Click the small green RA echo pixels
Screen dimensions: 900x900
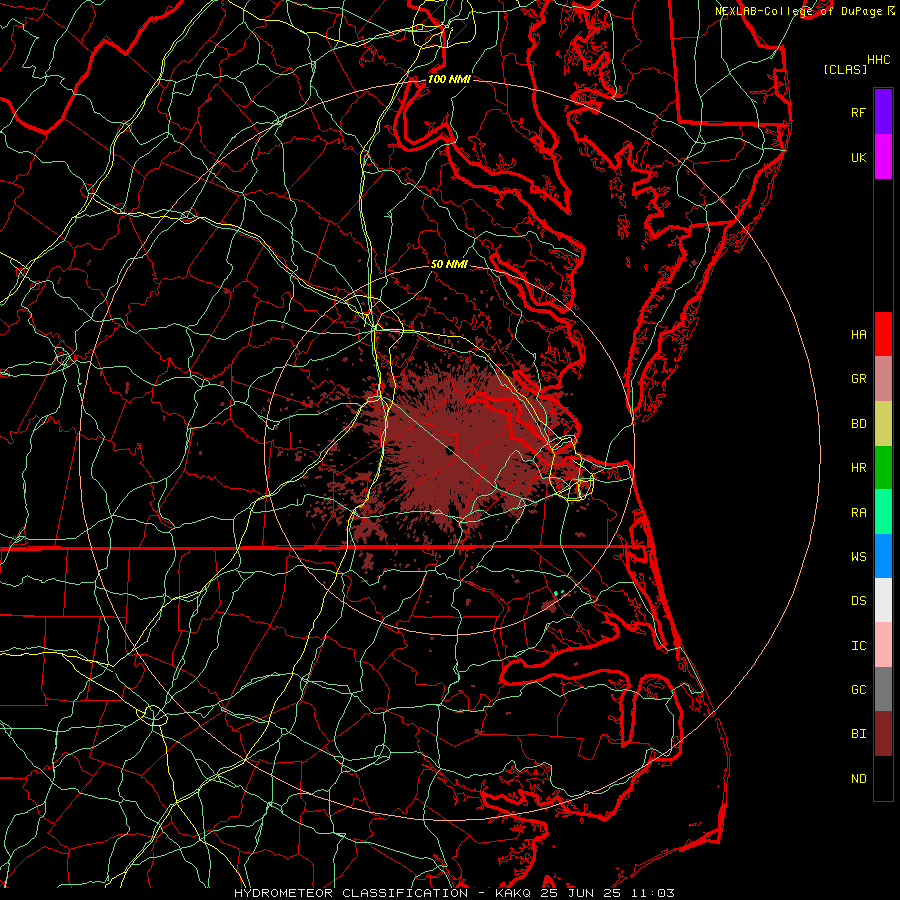click(558, 592)
